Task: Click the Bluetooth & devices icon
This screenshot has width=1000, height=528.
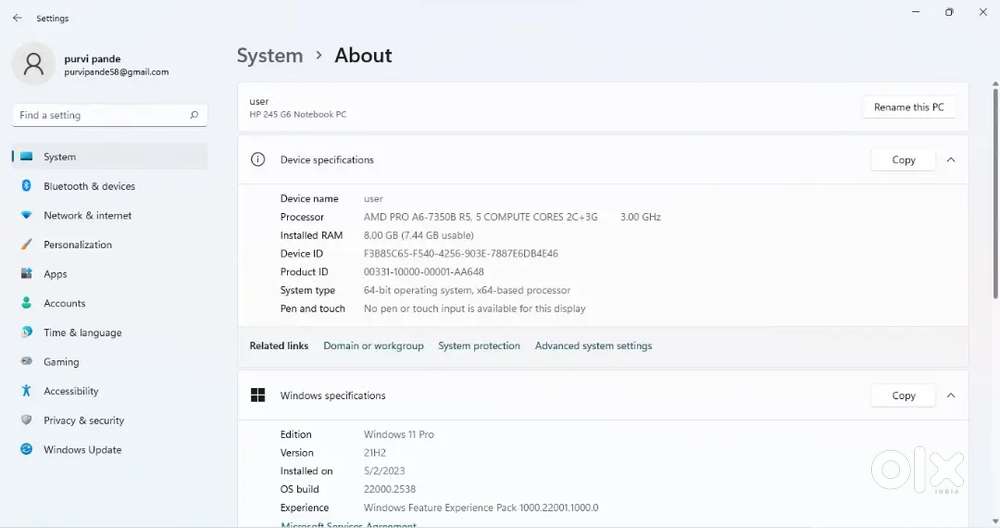Action: coord(26,186)
